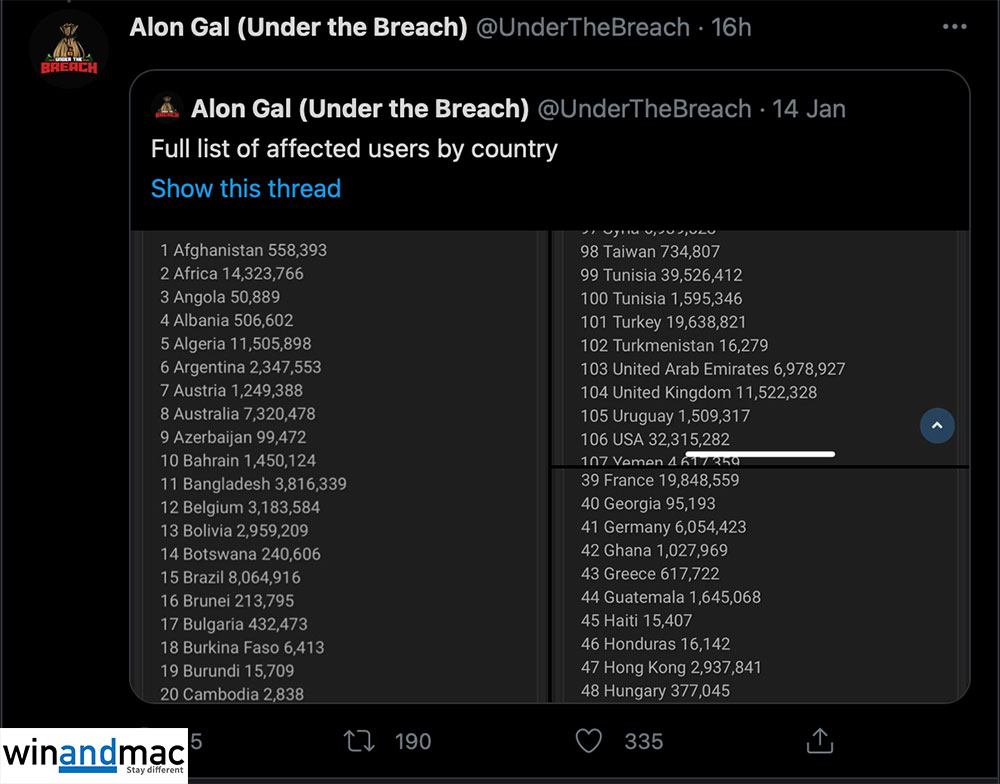Like the tweet with the heart icon

pos(589,741)
